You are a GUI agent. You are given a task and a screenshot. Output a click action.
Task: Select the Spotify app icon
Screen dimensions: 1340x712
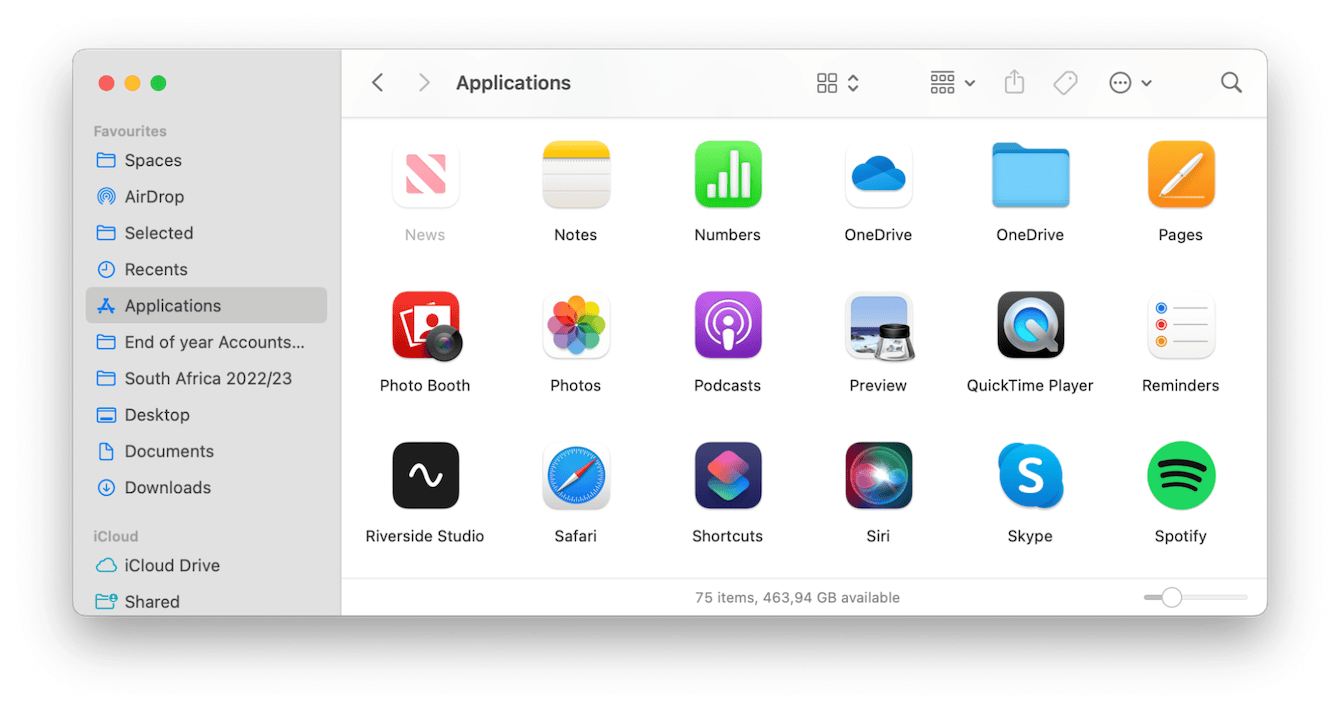[1181, 476]
